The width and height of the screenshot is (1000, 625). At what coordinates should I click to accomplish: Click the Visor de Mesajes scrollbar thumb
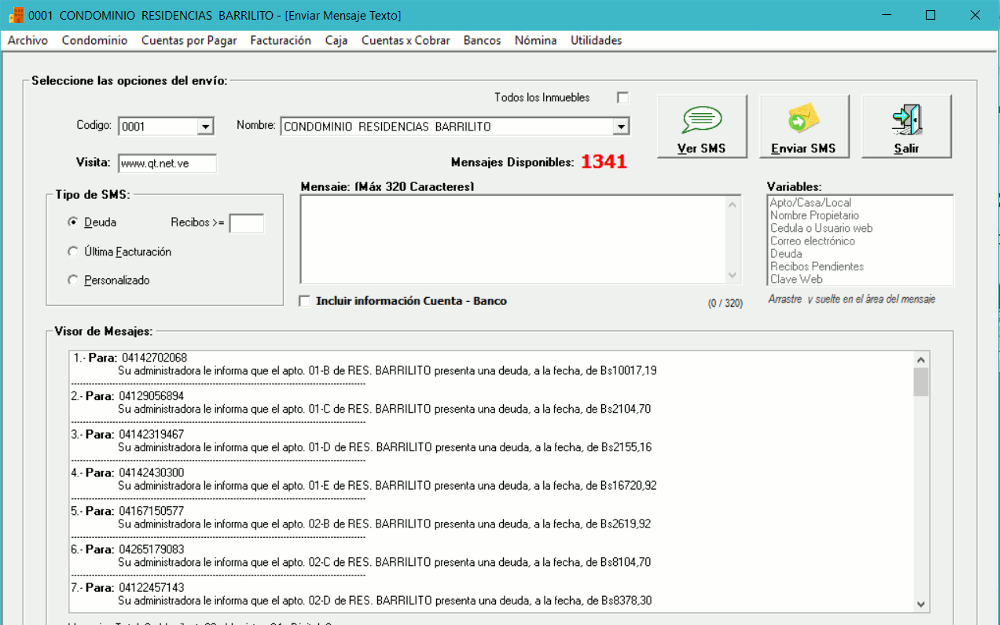921,382
